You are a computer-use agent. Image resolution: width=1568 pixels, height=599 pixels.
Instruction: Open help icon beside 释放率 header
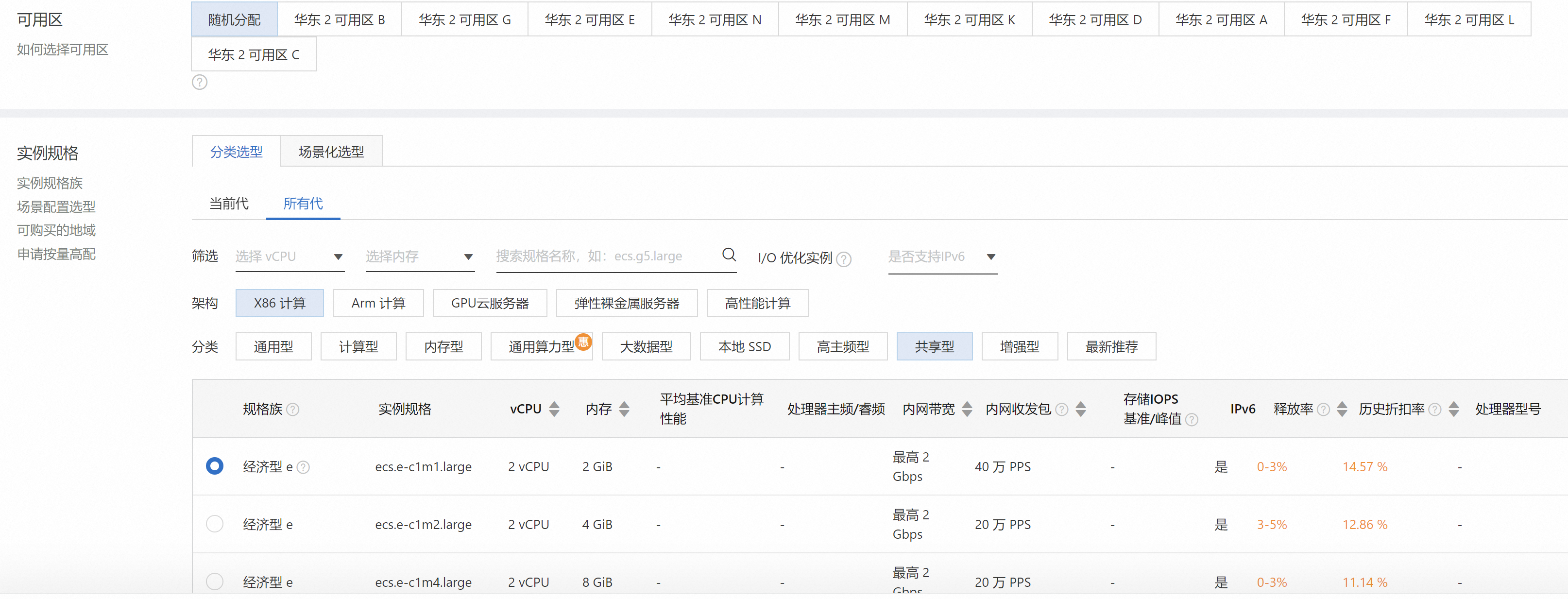click(1323, 409)
